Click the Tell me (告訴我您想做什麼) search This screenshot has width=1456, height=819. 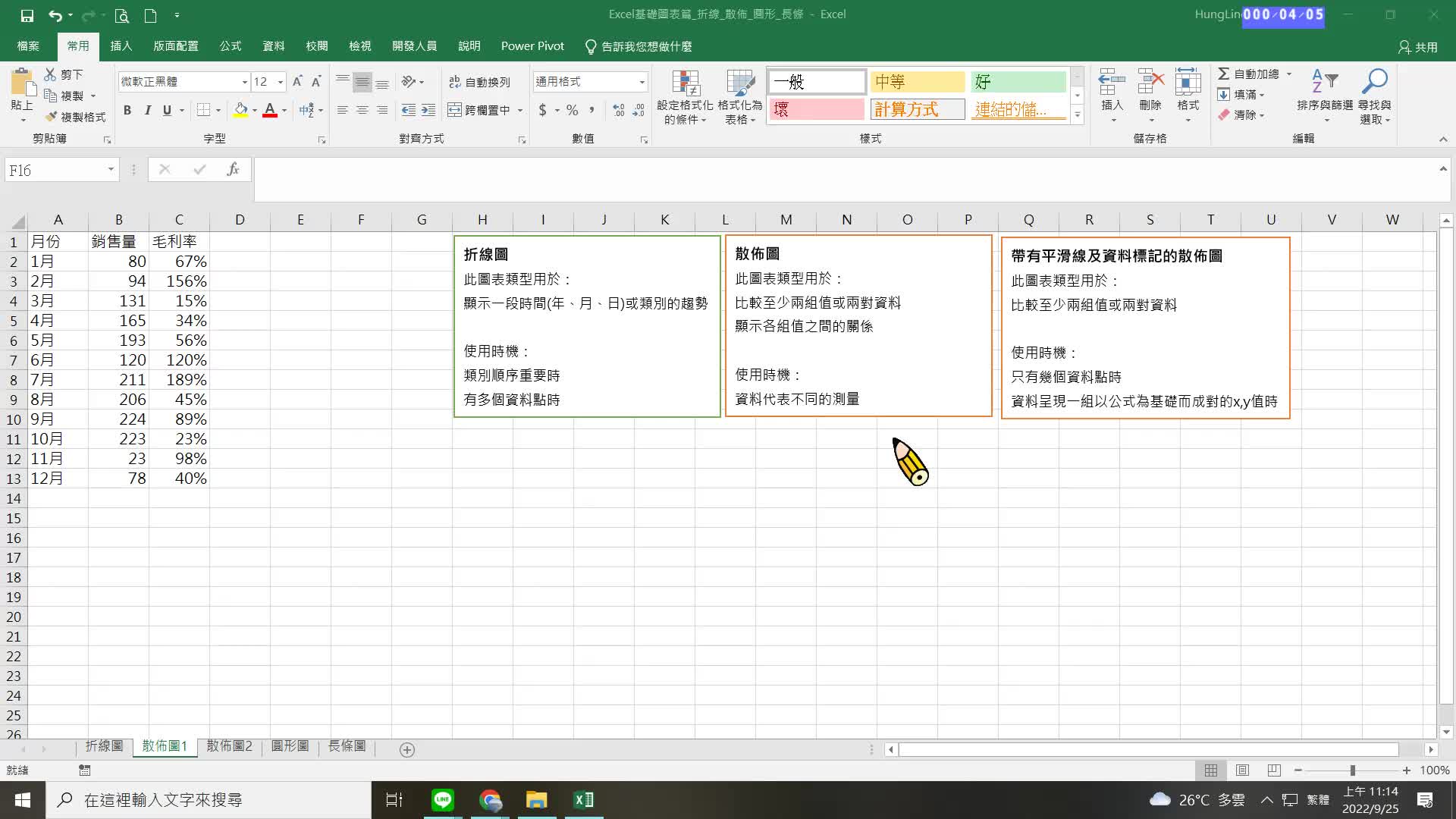(639, 46)
